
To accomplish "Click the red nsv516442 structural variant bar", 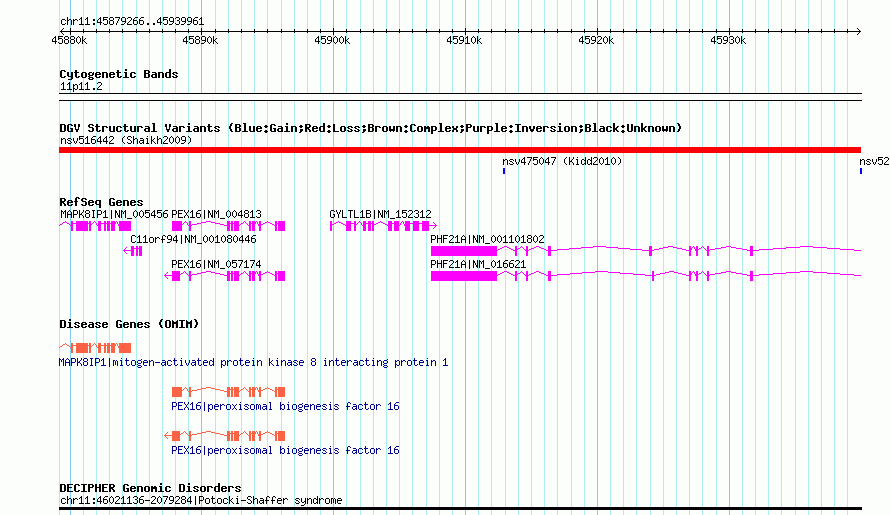I will click(x=460, y=150).
